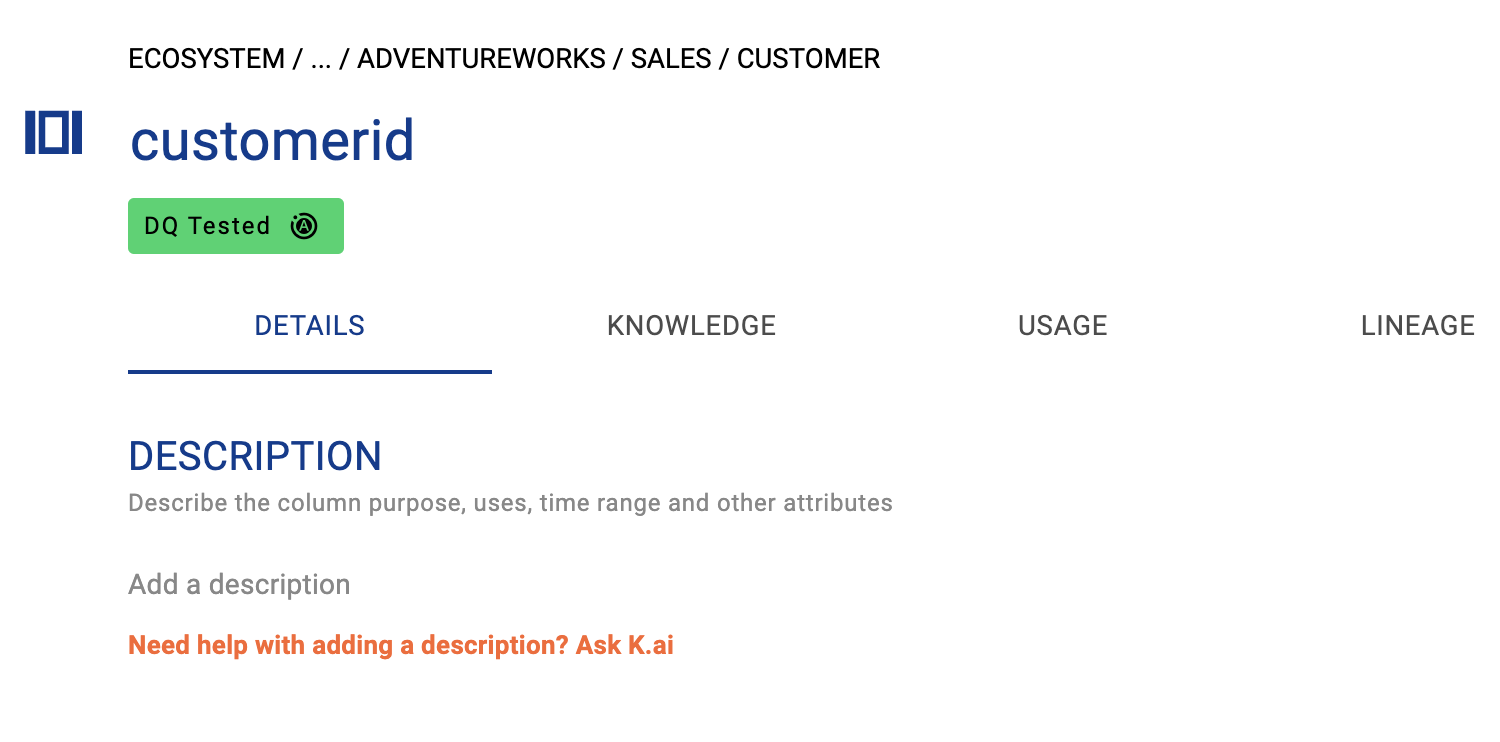Click the description helper text line
The height and width of the screenshot is (742, 1500).
[x=510, y=502]
